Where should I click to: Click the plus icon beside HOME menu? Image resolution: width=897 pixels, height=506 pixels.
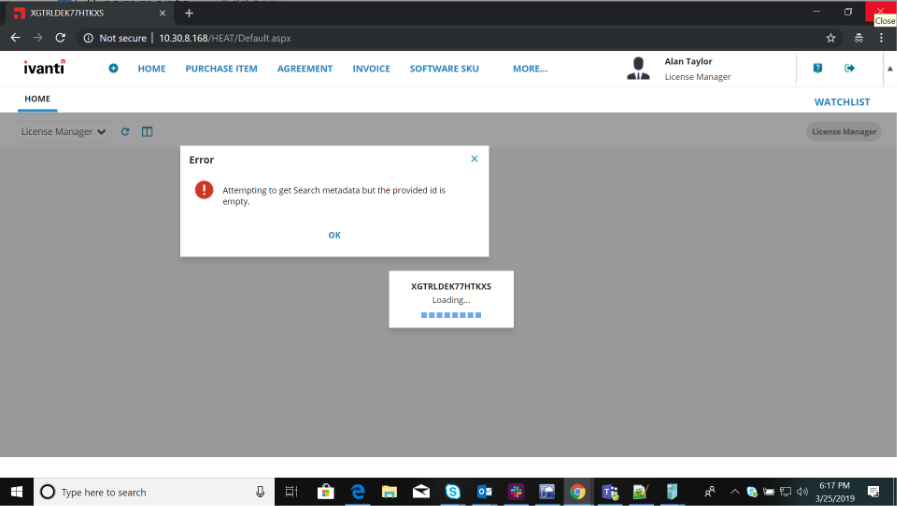[x=113, y=68]
